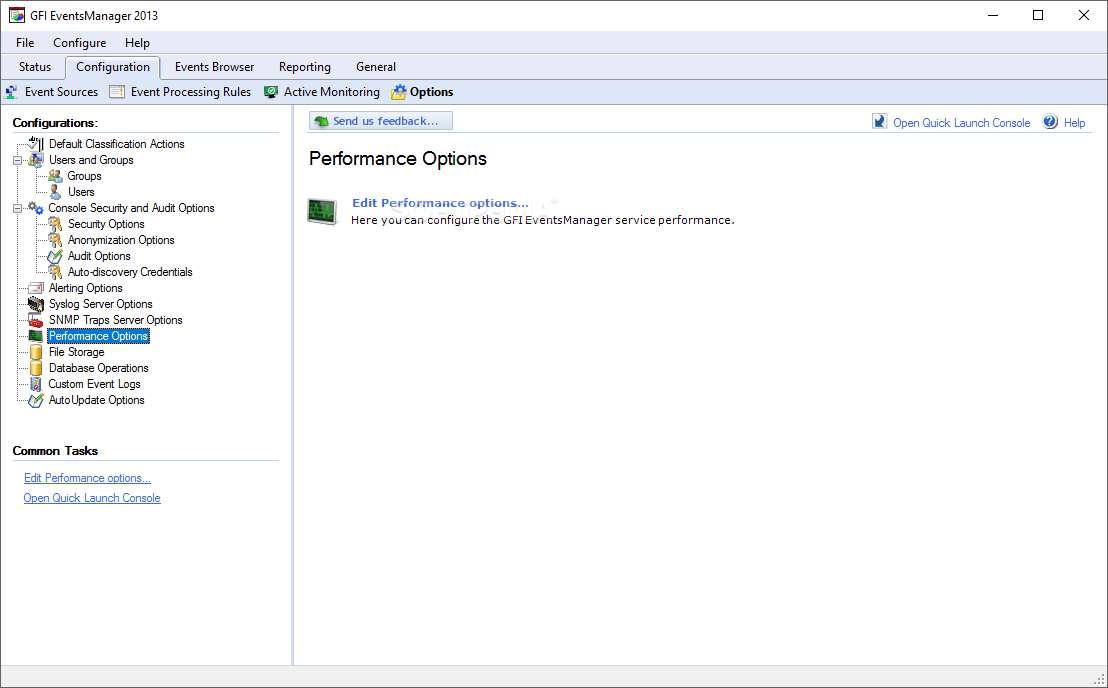Click the GFI EventsManager title bar app icon
This screenshot has width=1108, height=688.
click(x=16, y=15)
